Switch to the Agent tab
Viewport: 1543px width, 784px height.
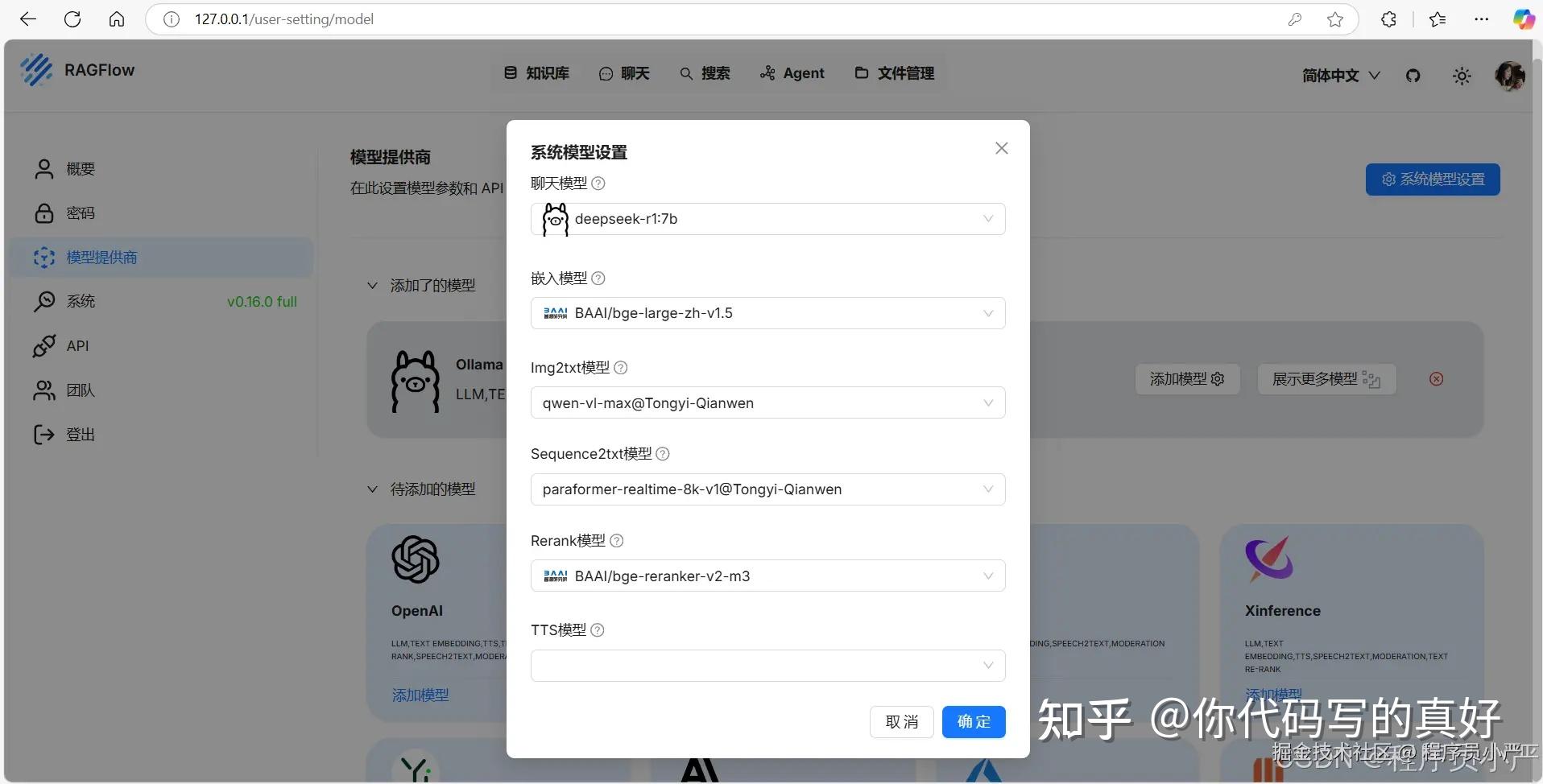(x=792, y=73)
